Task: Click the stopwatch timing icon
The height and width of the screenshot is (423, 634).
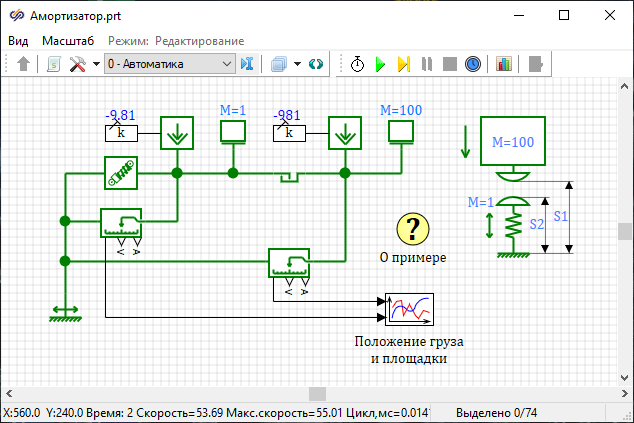Action: (x=358, y=64)
